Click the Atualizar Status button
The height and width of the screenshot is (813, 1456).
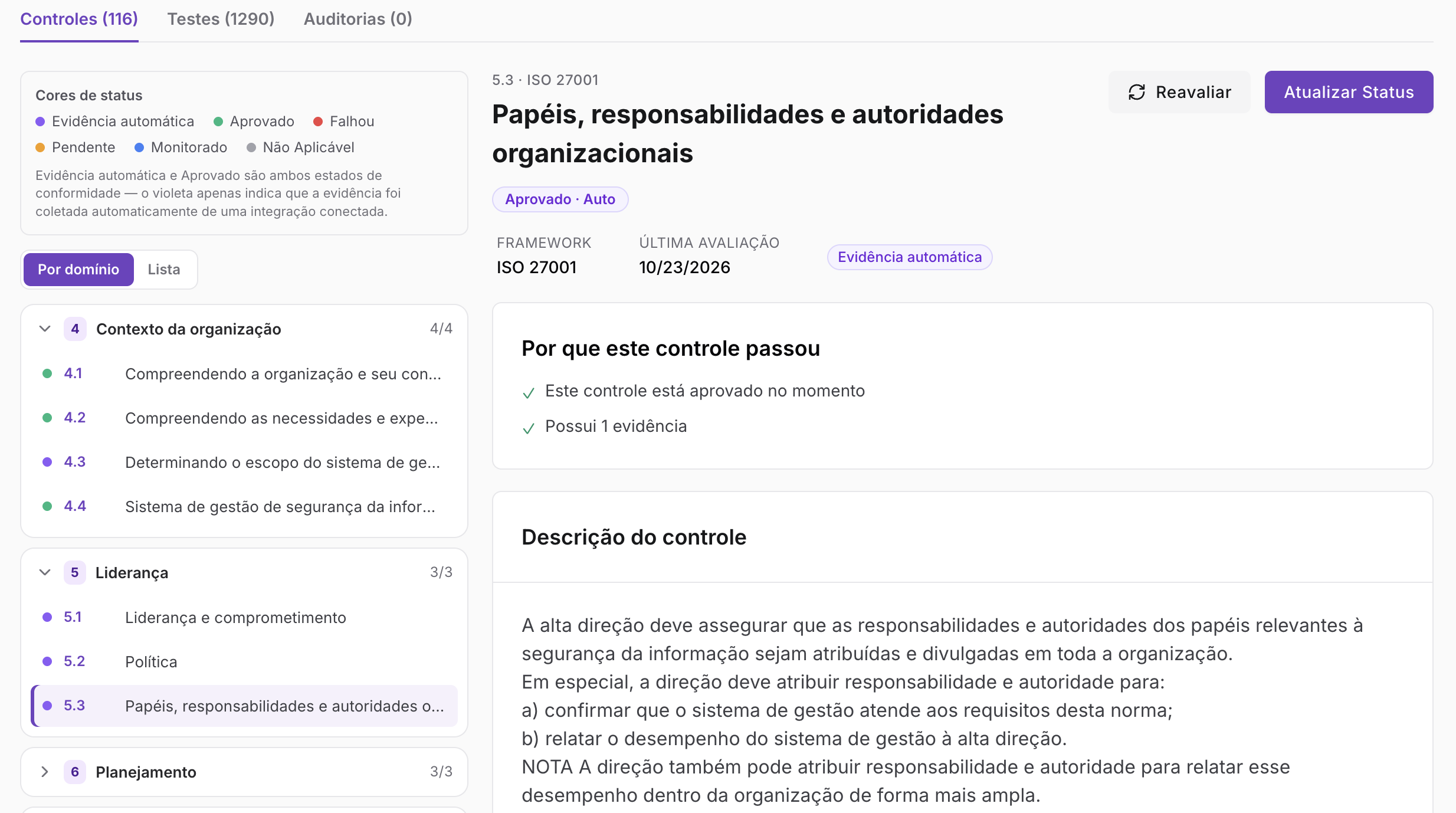click(x=1349, y=92)
